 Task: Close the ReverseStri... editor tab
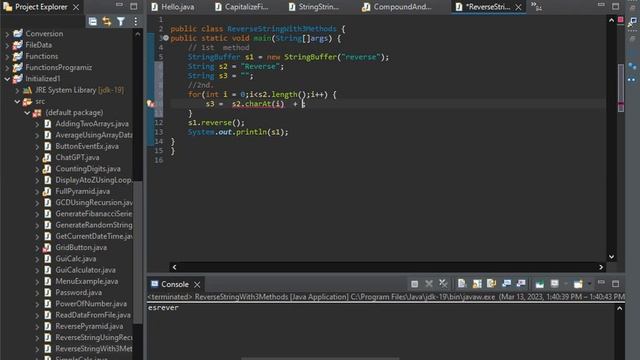(518, 7)
